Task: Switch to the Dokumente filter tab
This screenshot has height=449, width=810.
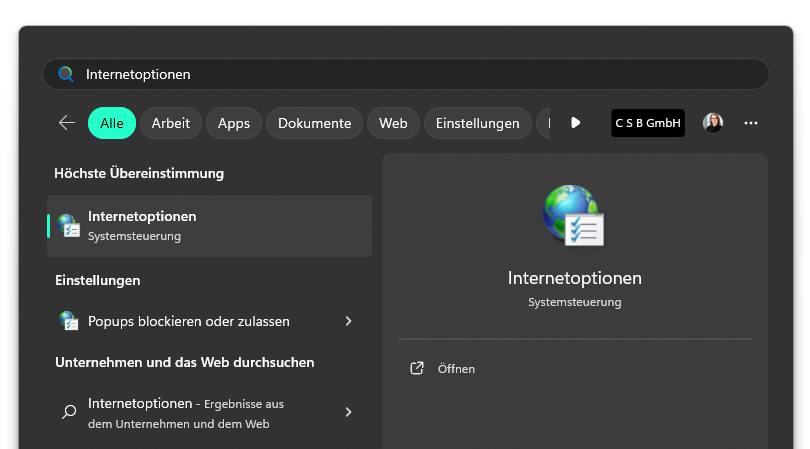Action: click(x=314, y=123)
